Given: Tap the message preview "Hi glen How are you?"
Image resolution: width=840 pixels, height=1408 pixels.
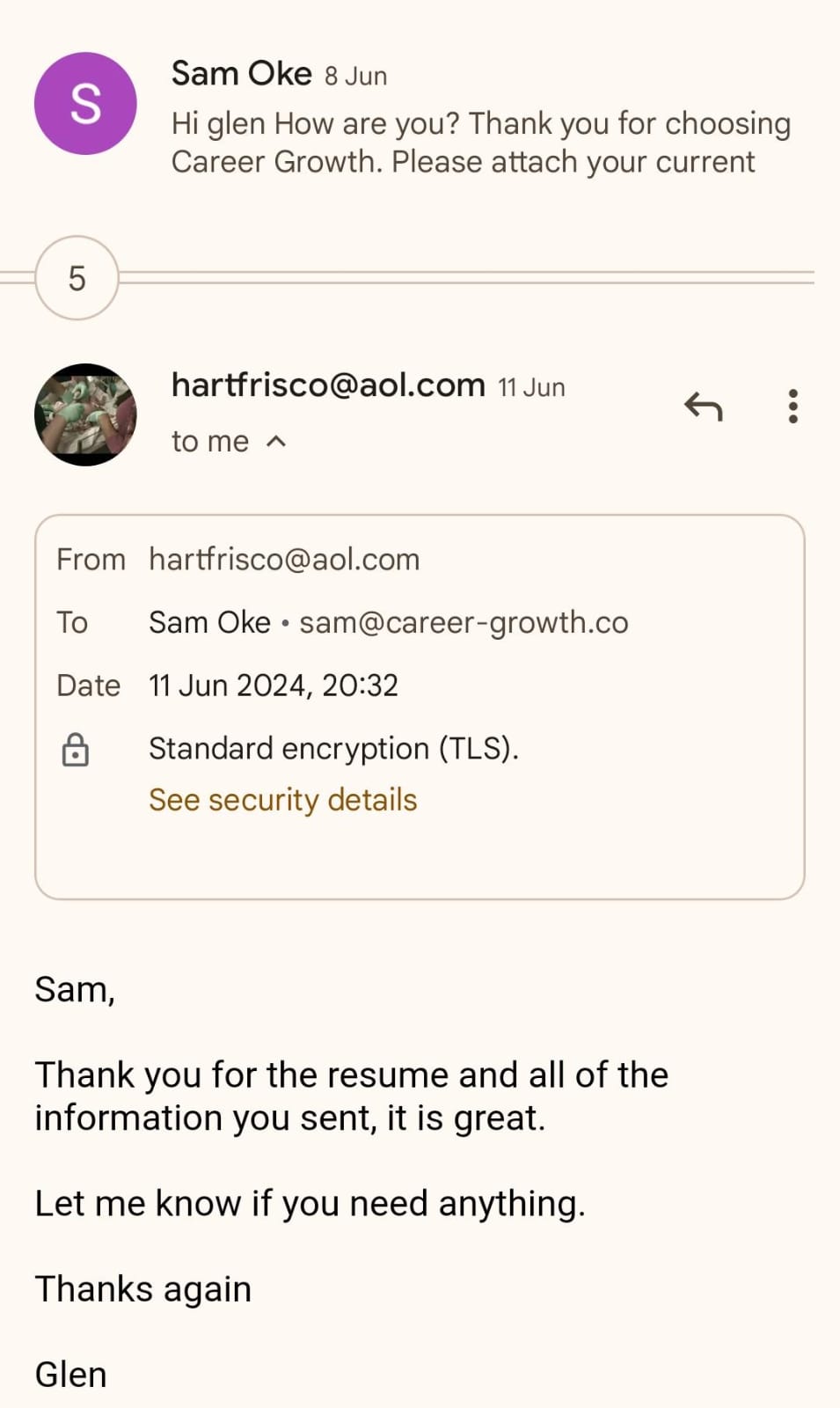Looking at the screenshot, I should [480, 143].
